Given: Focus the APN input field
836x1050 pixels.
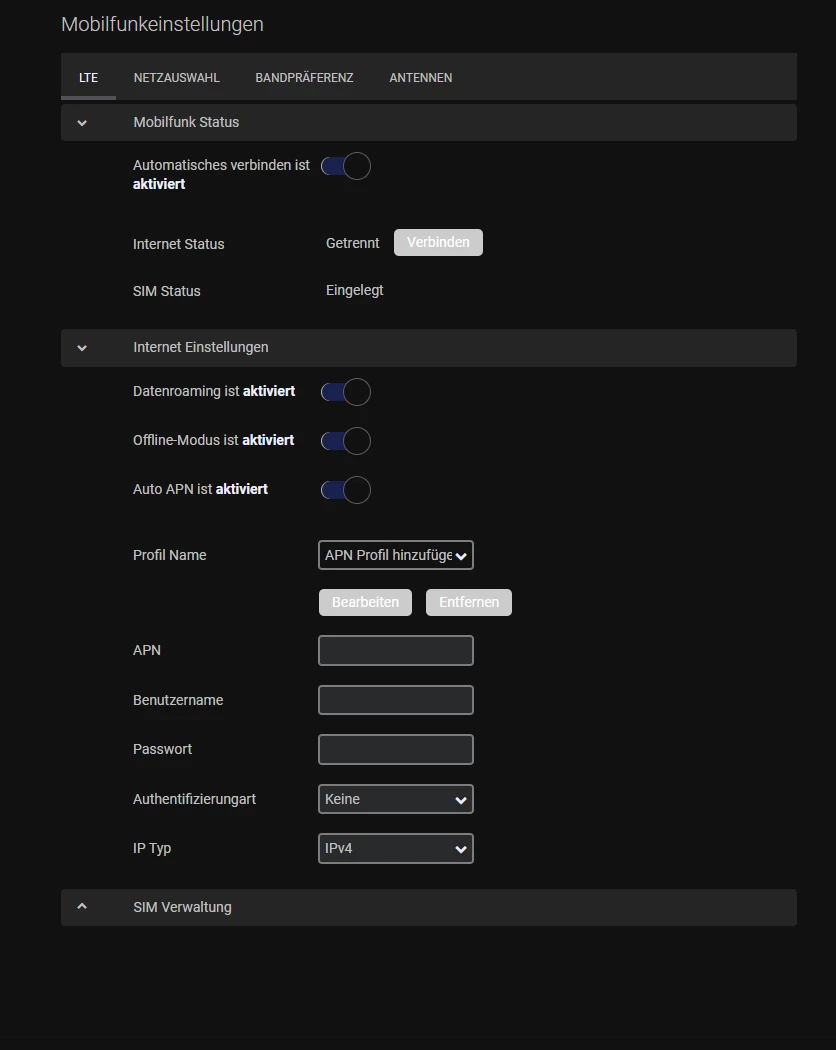Looking at the screenshot, I should (395, 650).
